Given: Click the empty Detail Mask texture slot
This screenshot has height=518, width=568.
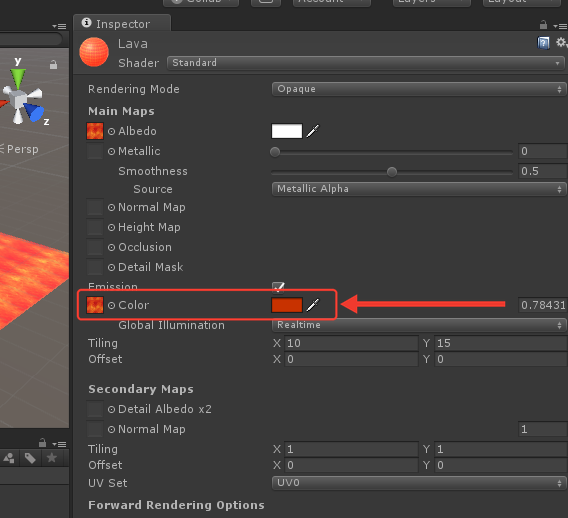Looking at the screenshot, I should [95, 267].
